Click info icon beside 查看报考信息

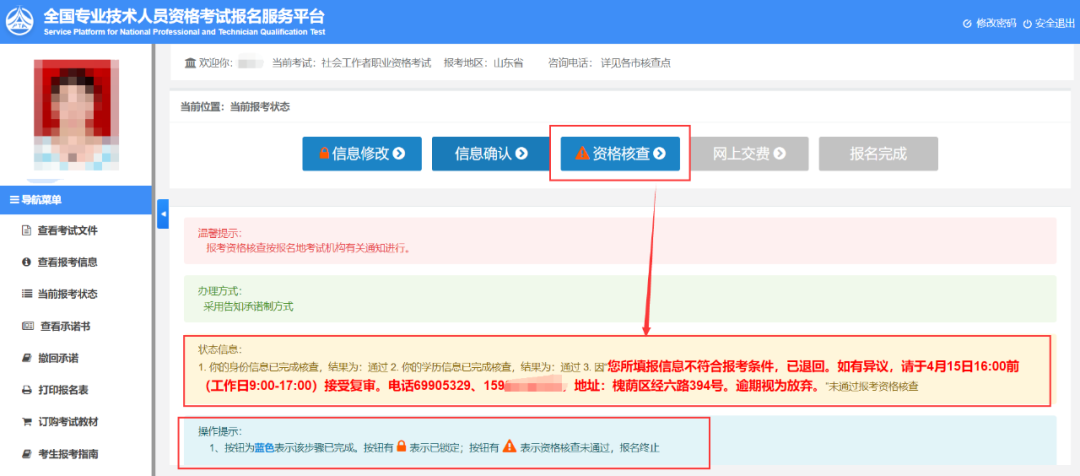coord(27,262)
